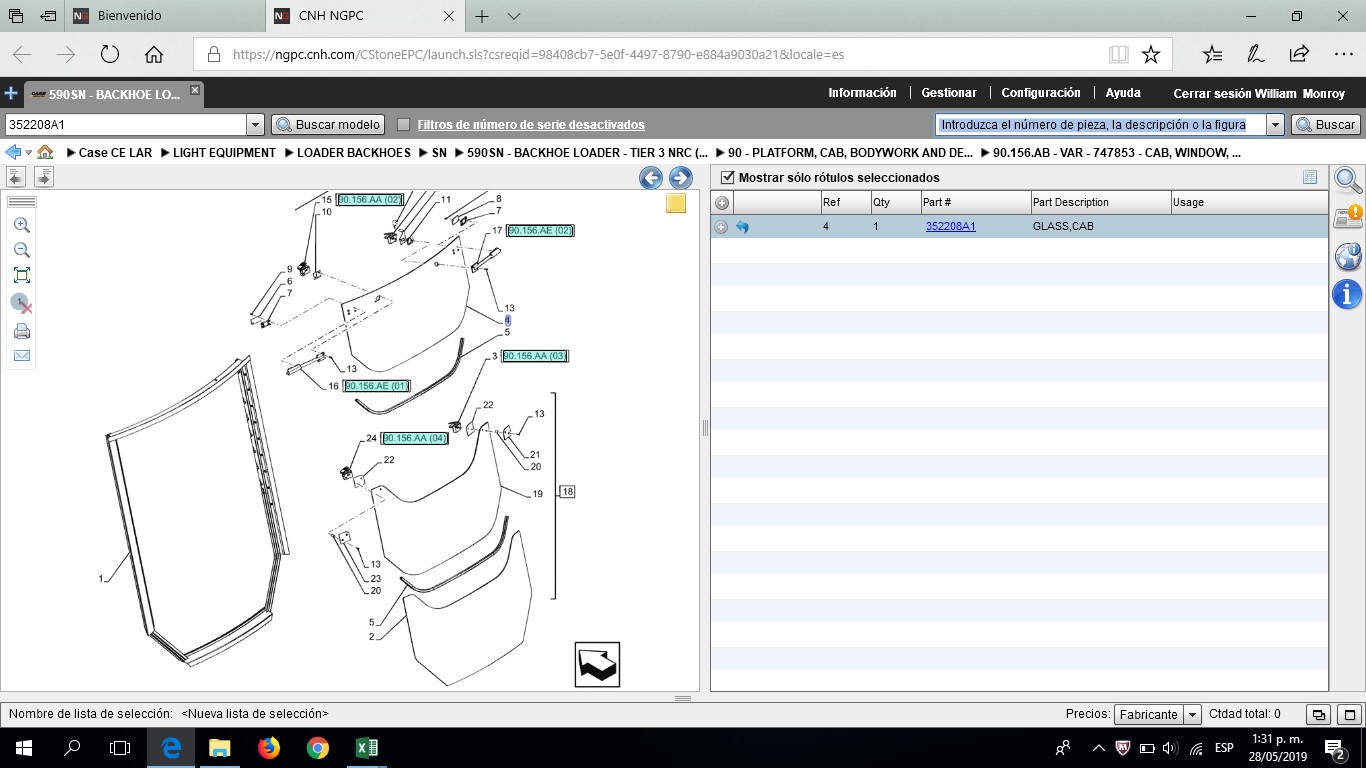Viewport: 1366px width, 768px height.
Task: Open the part search field dropdown arrow
Action: [x=1275, y=125]
